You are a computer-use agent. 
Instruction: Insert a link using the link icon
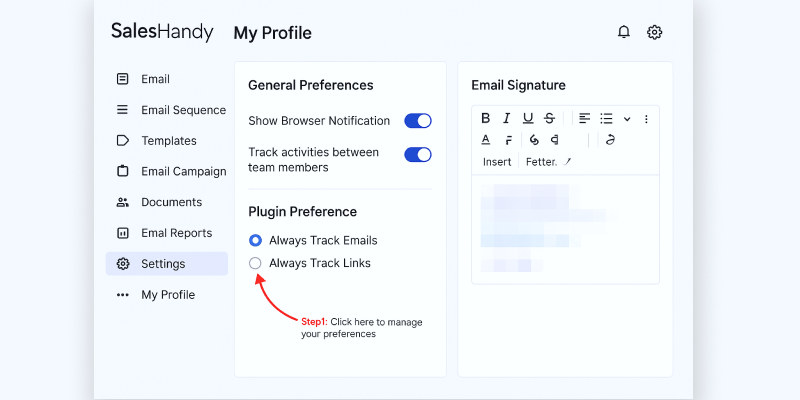coord(534,140)
